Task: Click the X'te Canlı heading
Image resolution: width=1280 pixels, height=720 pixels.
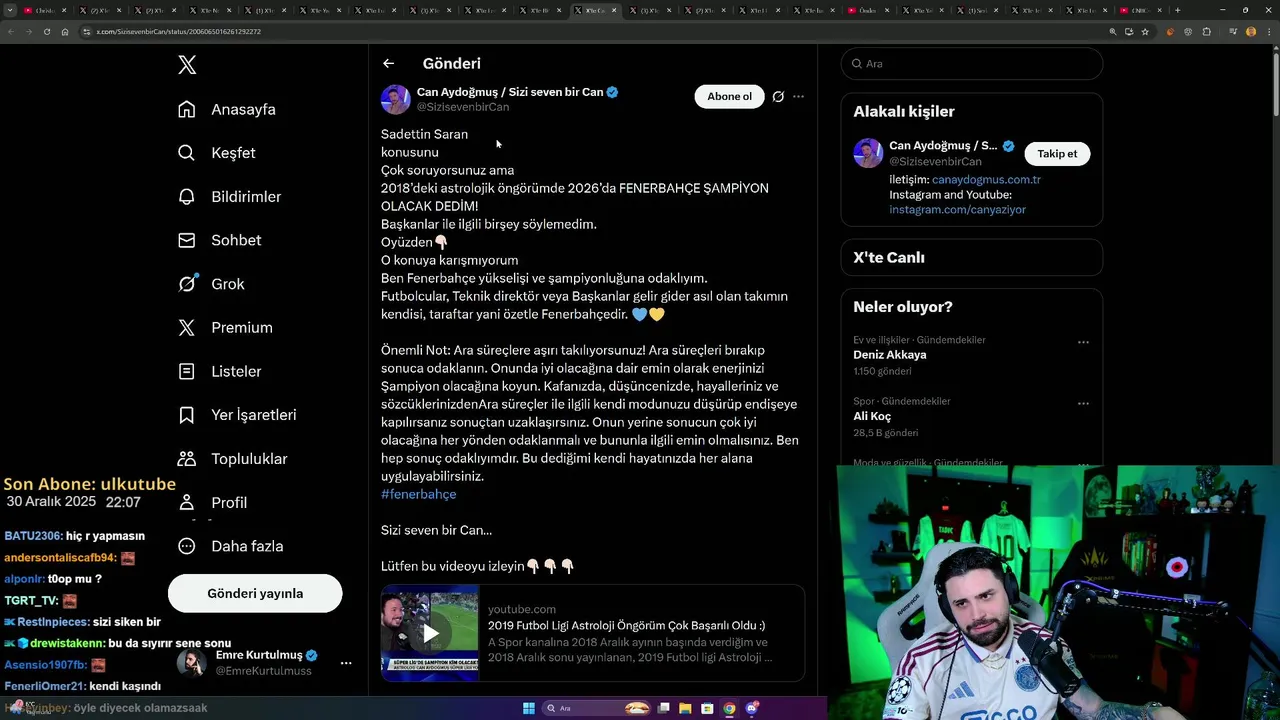Action: (x=888, y=257)
